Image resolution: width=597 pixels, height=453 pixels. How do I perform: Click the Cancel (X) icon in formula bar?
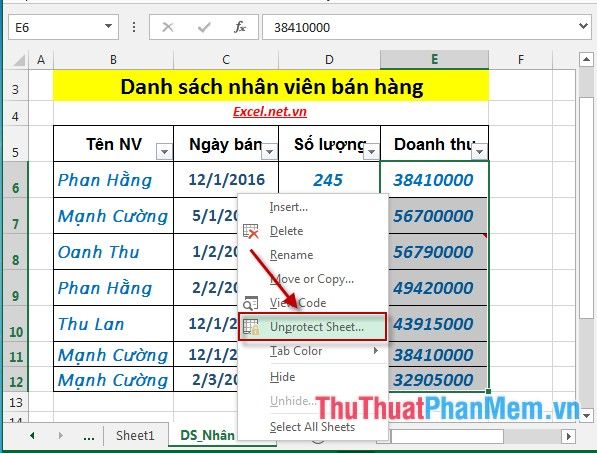tap(168, 27)
